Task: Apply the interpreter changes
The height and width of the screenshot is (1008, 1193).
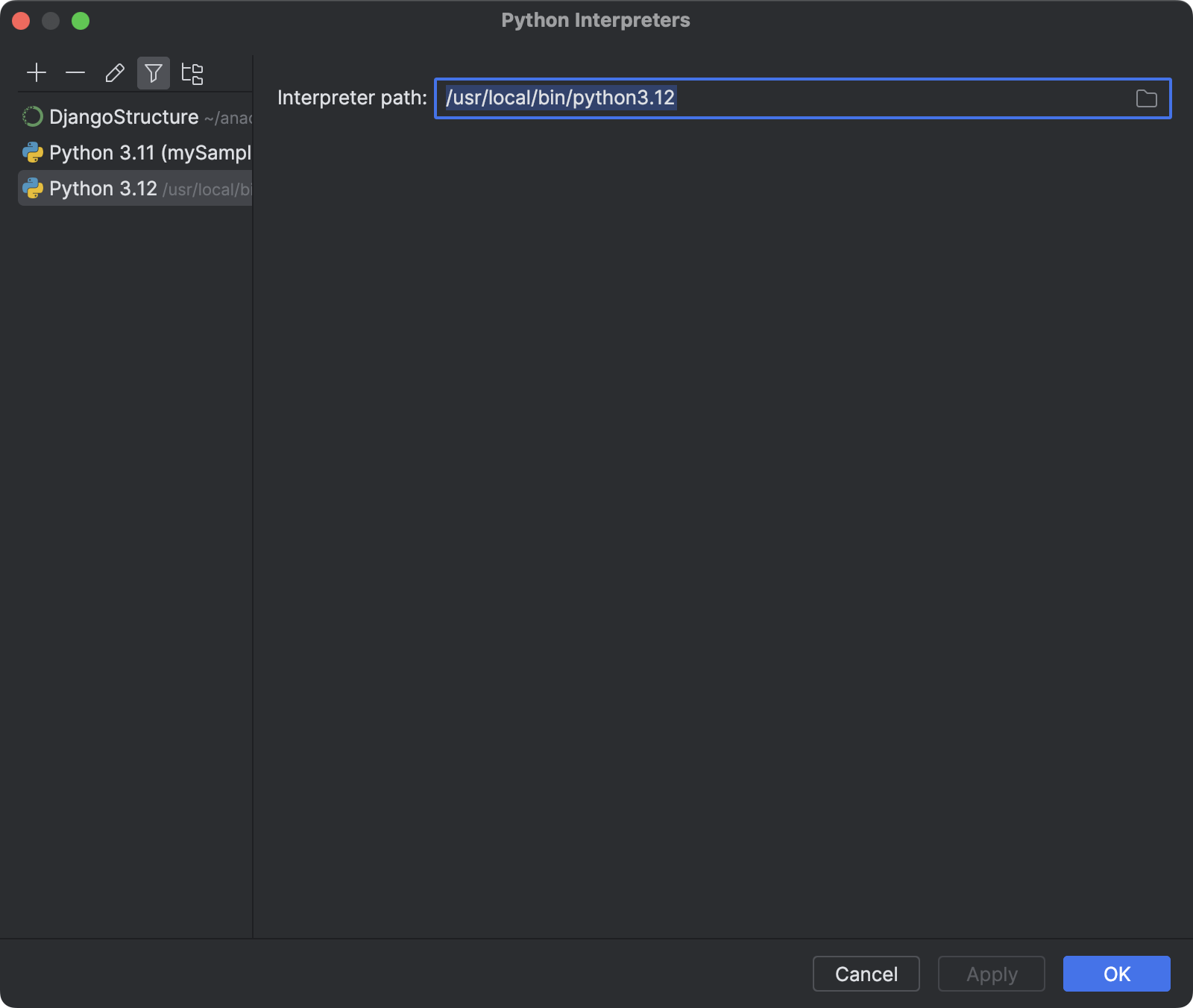Action: 991,974
